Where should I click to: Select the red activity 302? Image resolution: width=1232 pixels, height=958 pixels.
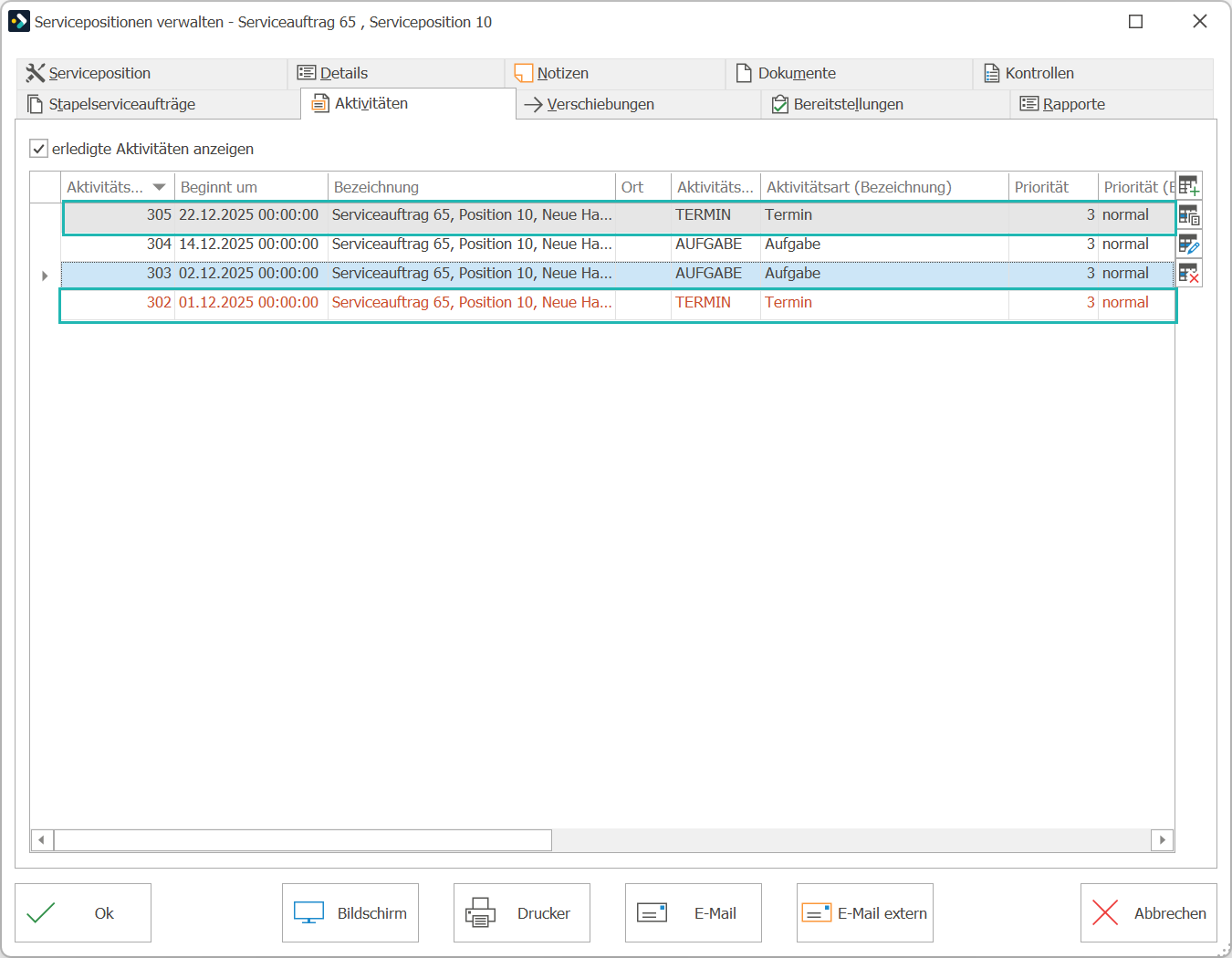pyautogui.click(x=618, y=303)
